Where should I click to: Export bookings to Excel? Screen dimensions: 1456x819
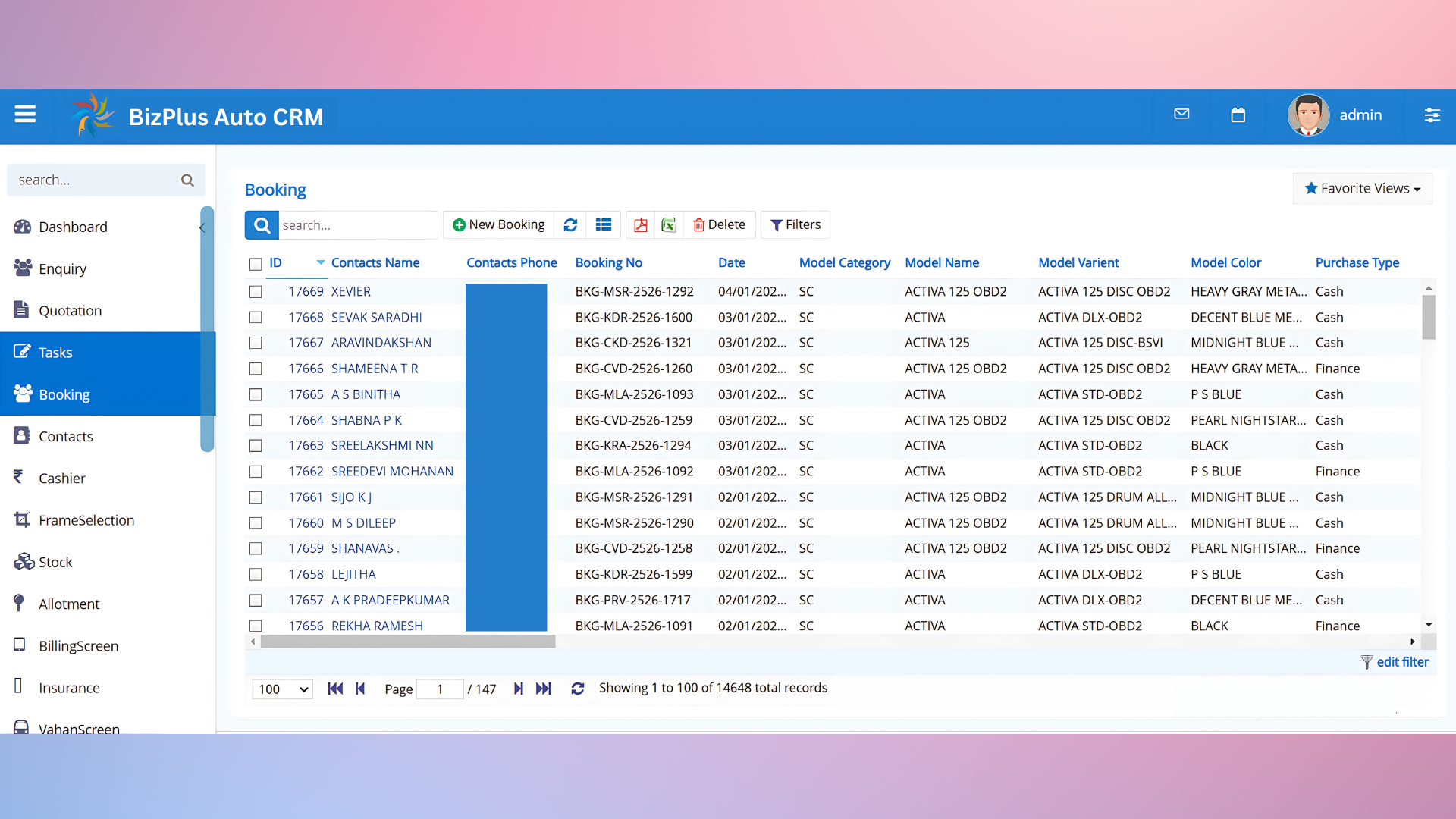[x=669, y=225]
